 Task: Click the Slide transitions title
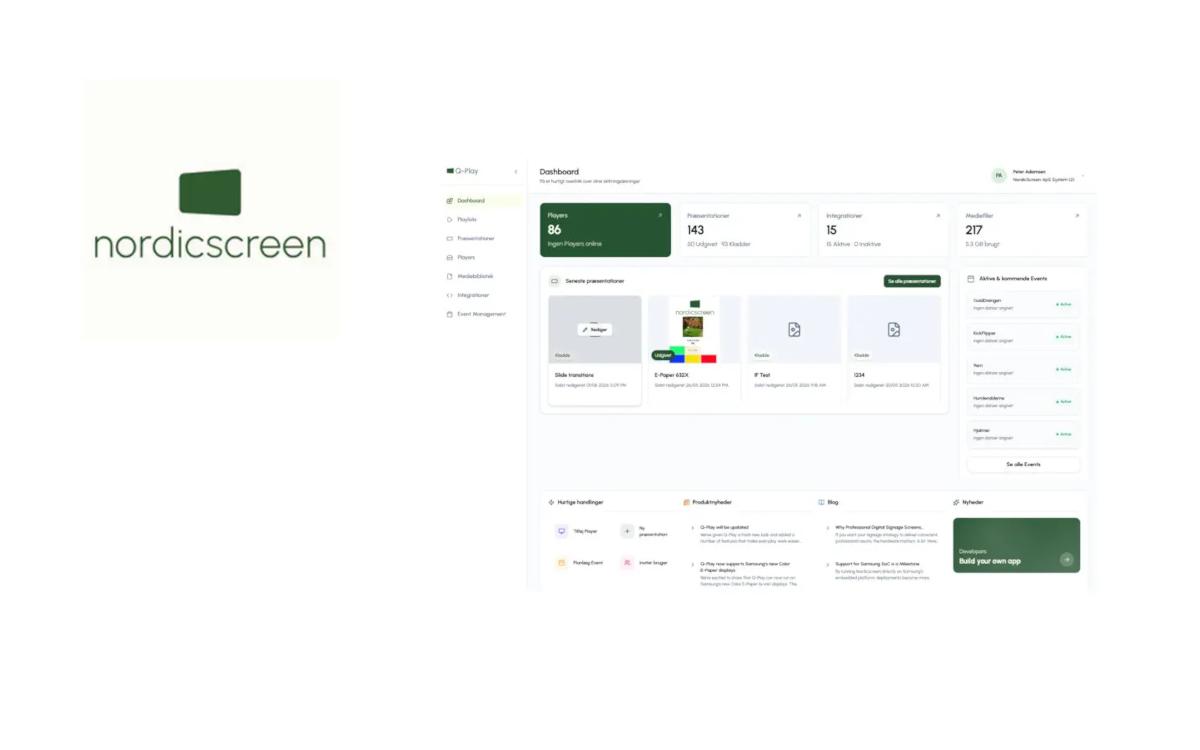tap(574, 375)
